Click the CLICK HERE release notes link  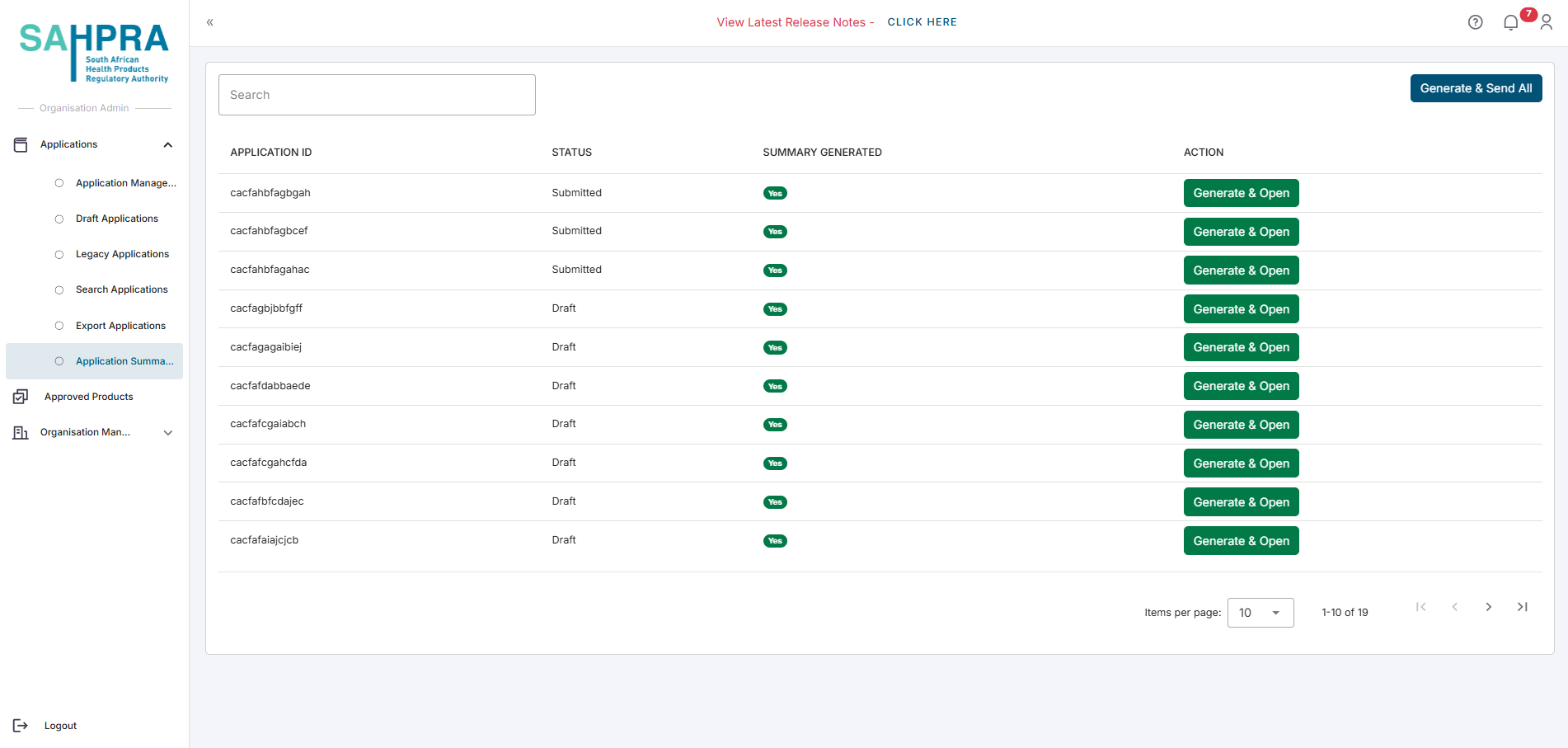(922, 22)
